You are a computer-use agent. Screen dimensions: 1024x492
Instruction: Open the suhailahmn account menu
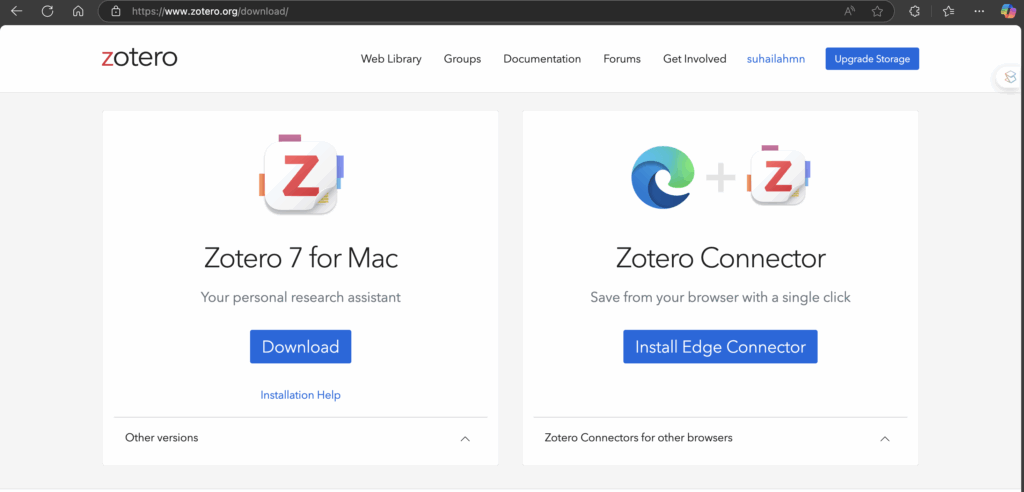coord(775,59)
